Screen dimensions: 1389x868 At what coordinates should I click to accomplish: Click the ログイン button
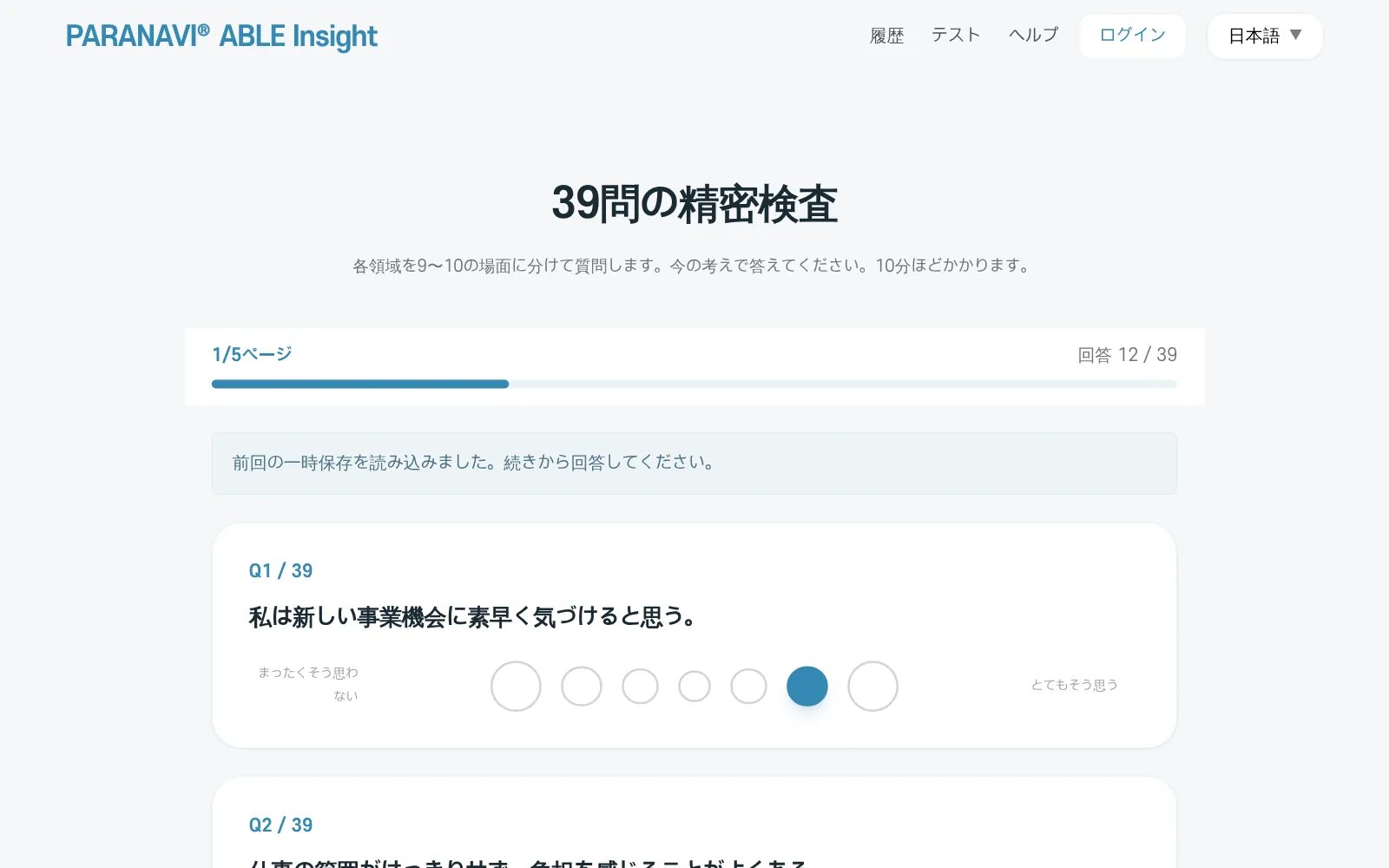(x=1132, y=36)
